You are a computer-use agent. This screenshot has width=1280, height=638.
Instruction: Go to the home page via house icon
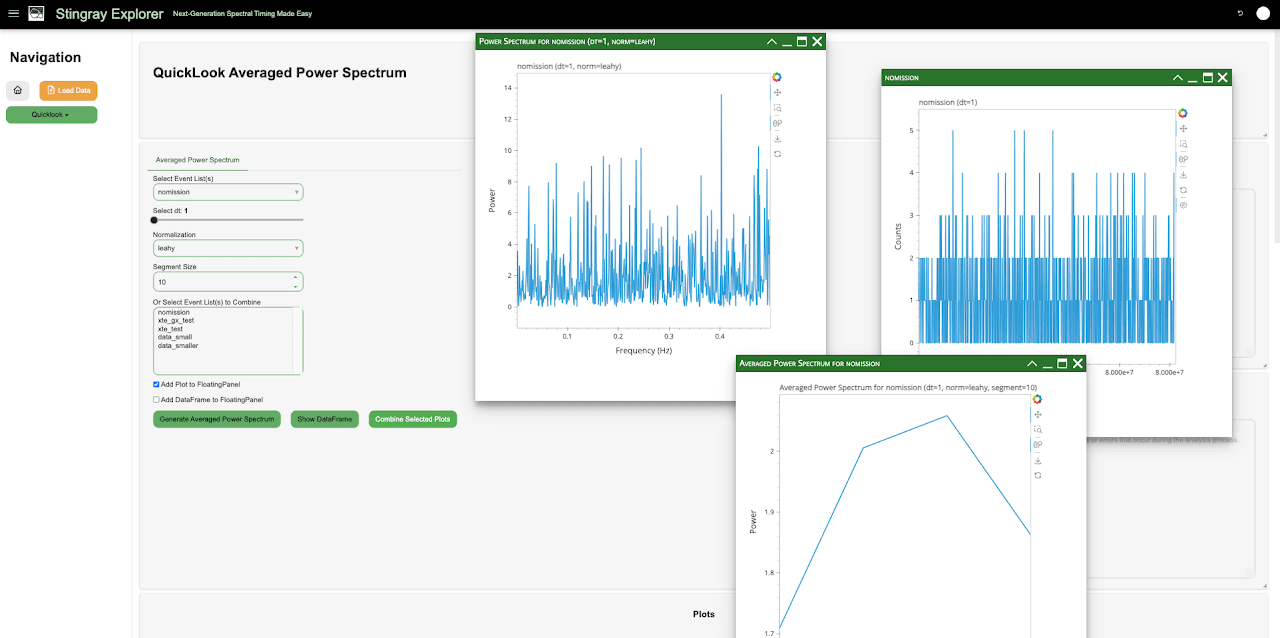pyautogui.click(x=18, y=90)
